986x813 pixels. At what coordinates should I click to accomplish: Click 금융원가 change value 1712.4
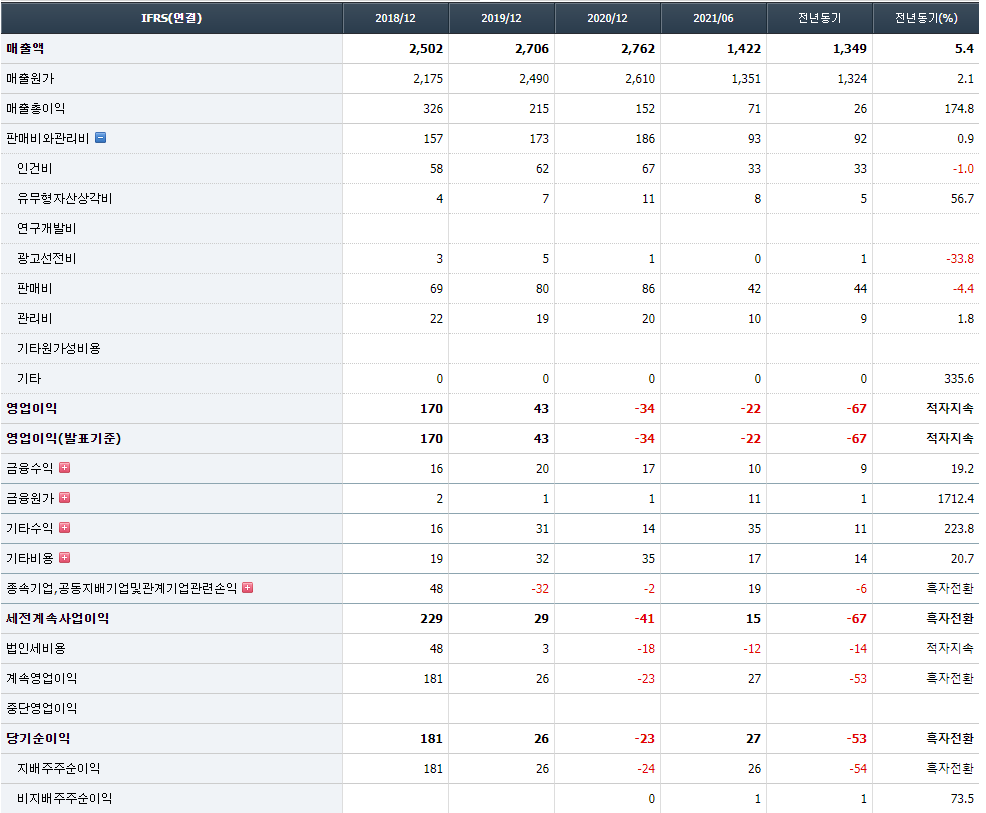[x=956, y=499]
